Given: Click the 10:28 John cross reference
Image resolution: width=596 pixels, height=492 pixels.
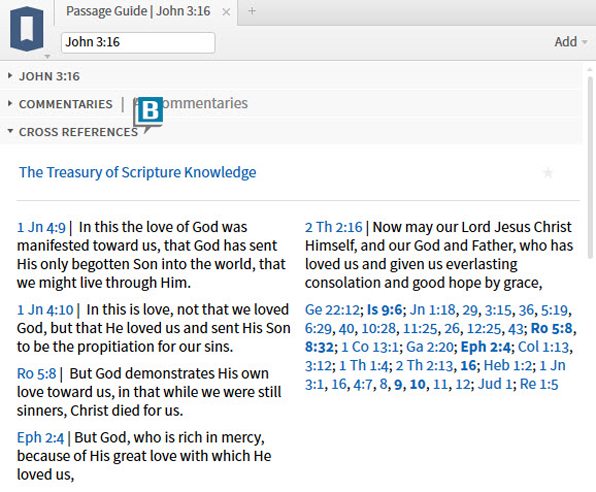Looking at the screenshot, I should click(x=379, y=329).
